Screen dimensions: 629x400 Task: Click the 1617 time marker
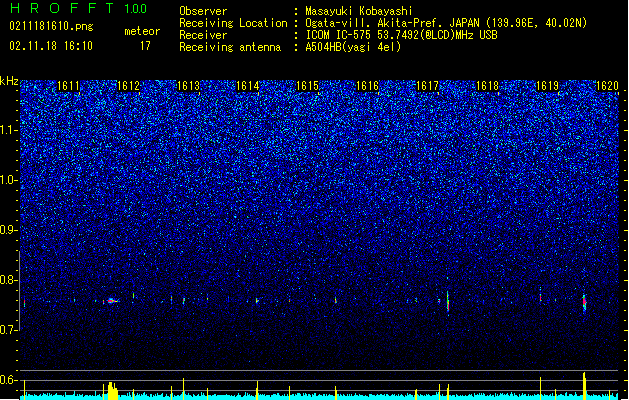(x=428, y=86)
